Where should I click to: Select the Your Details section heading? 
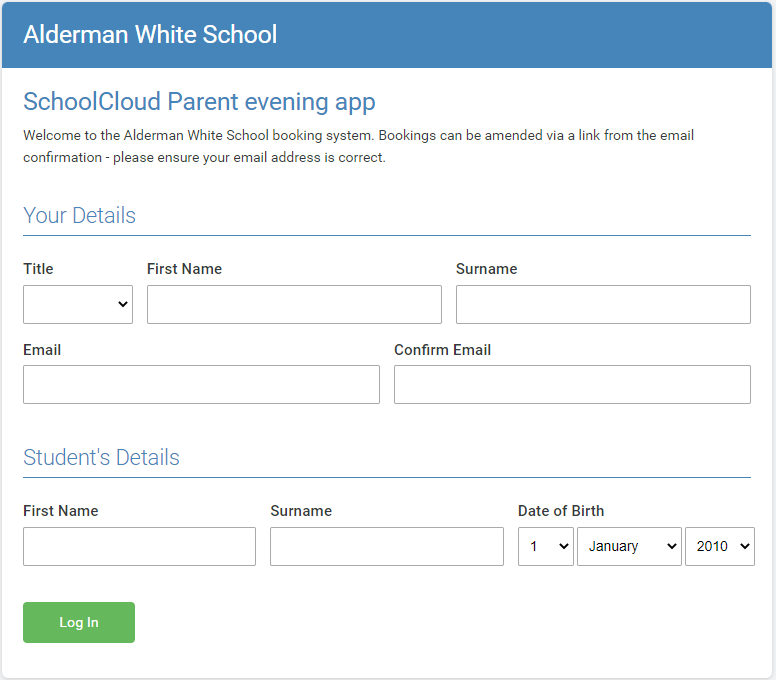click(79, 215)
